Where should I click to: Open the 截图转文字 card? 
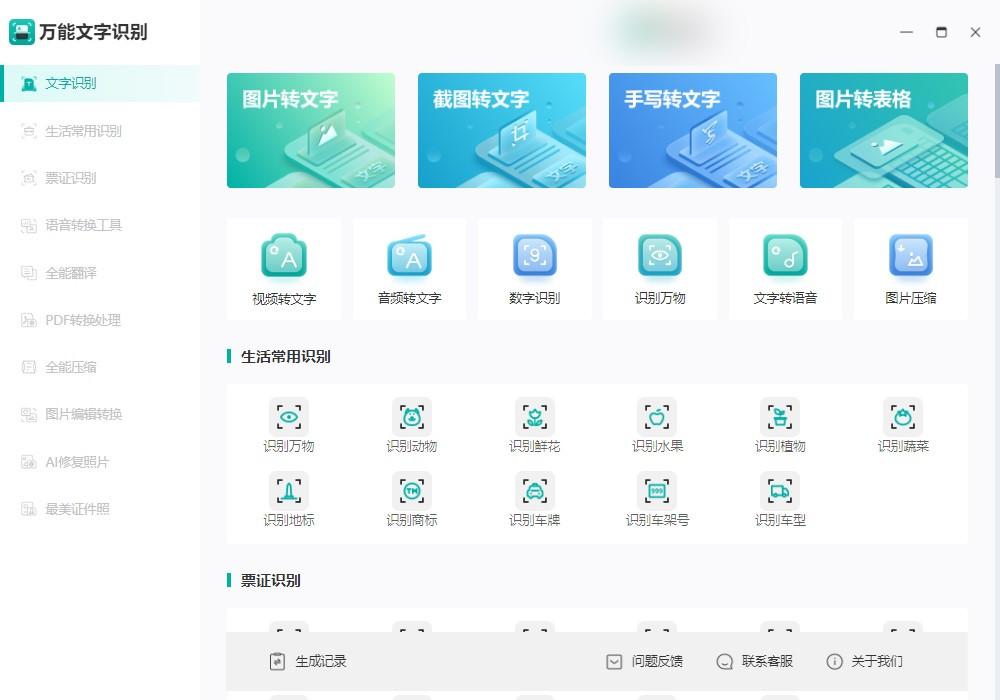[x=502, y=130]
